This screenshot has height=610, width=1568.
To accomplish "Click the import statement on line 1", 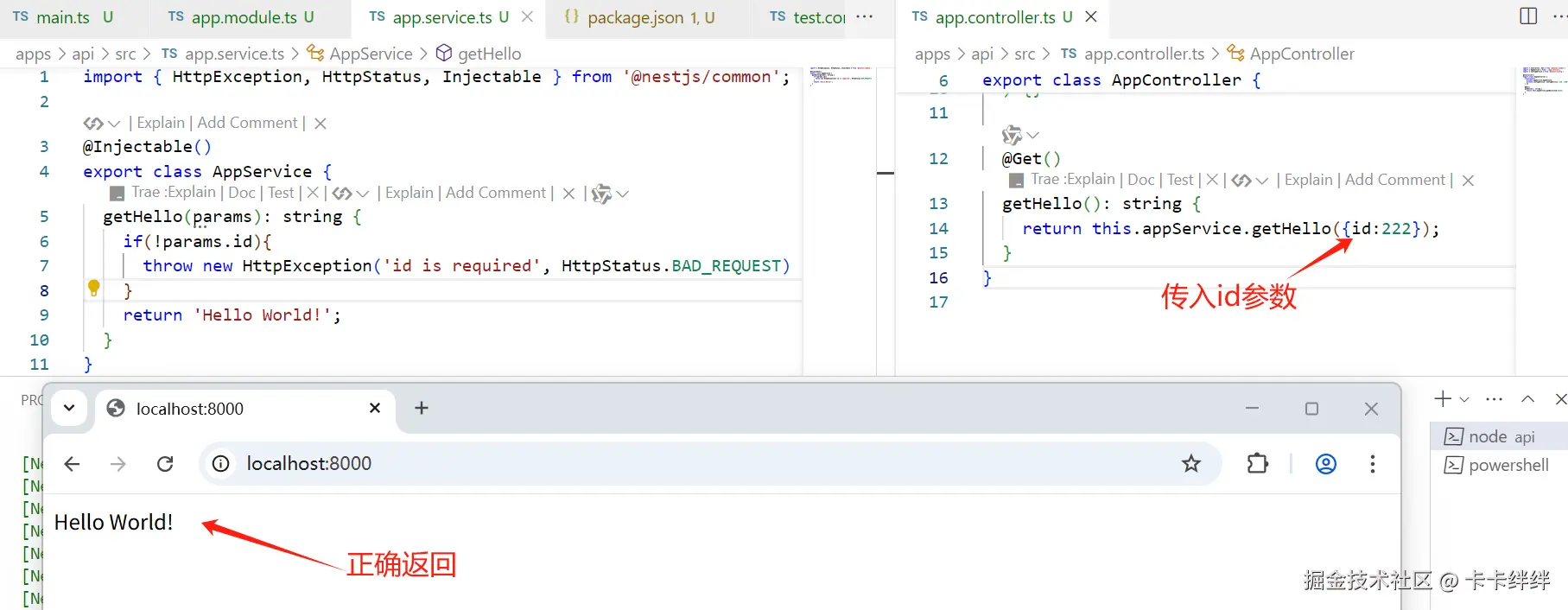I will (436, 77).
